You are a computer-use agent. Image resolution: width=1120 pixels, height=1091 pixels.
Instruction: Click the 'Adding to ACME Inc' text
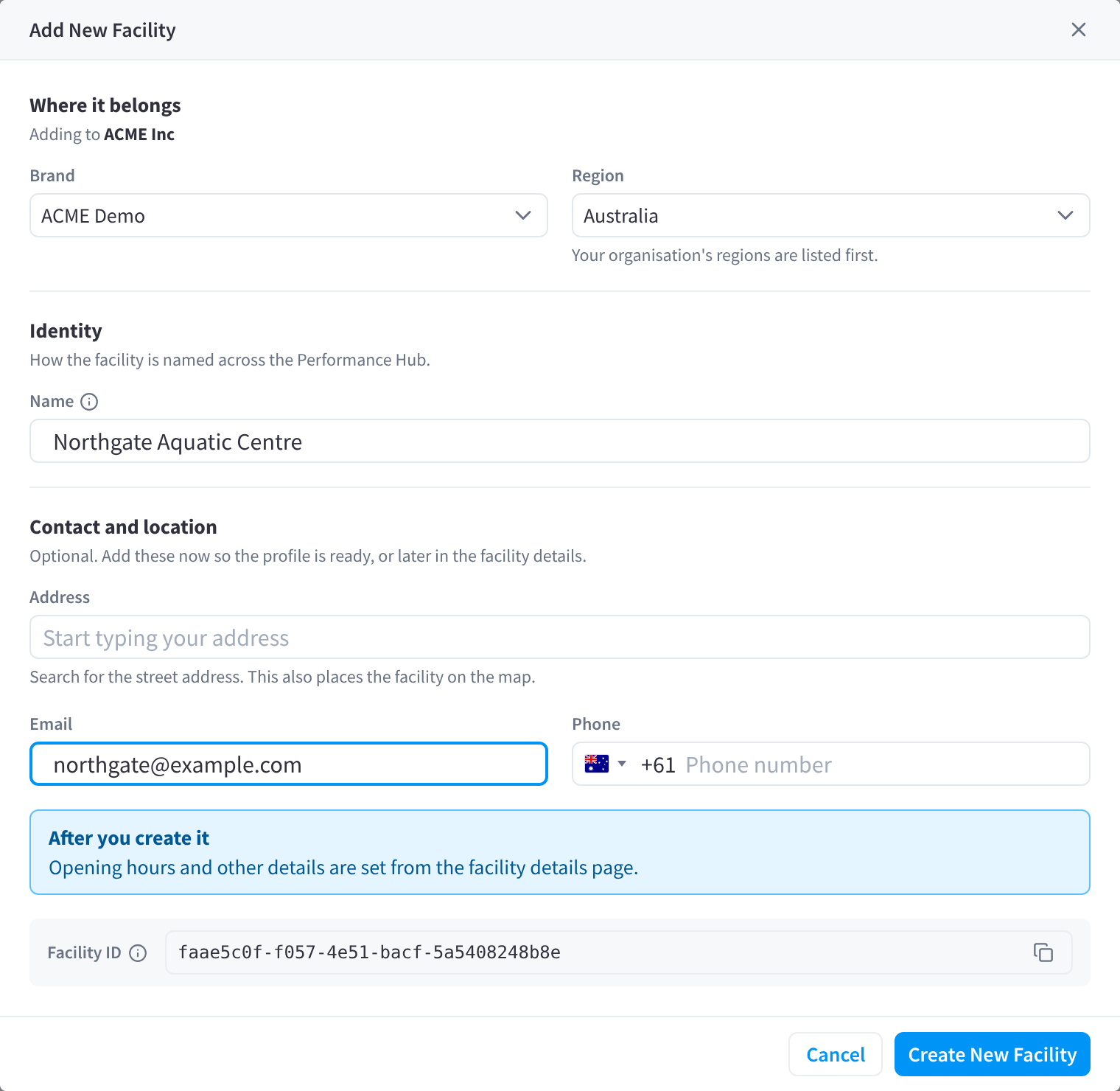pyautogui.click(x=102, y=134)
